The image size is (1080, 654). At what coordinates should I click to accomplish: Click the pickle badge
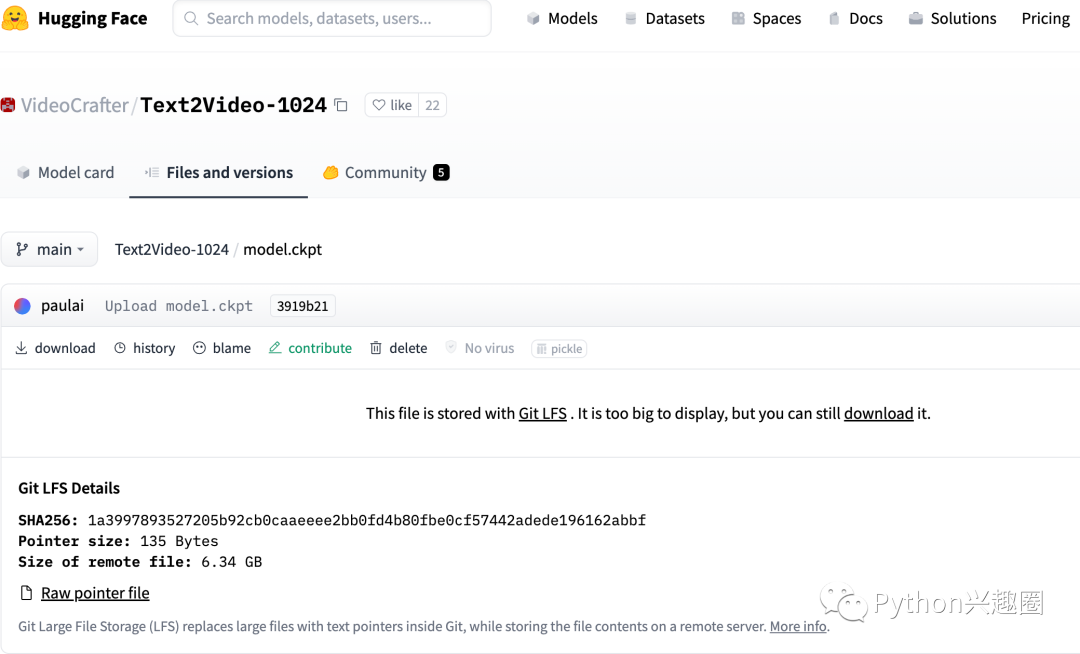559,349
